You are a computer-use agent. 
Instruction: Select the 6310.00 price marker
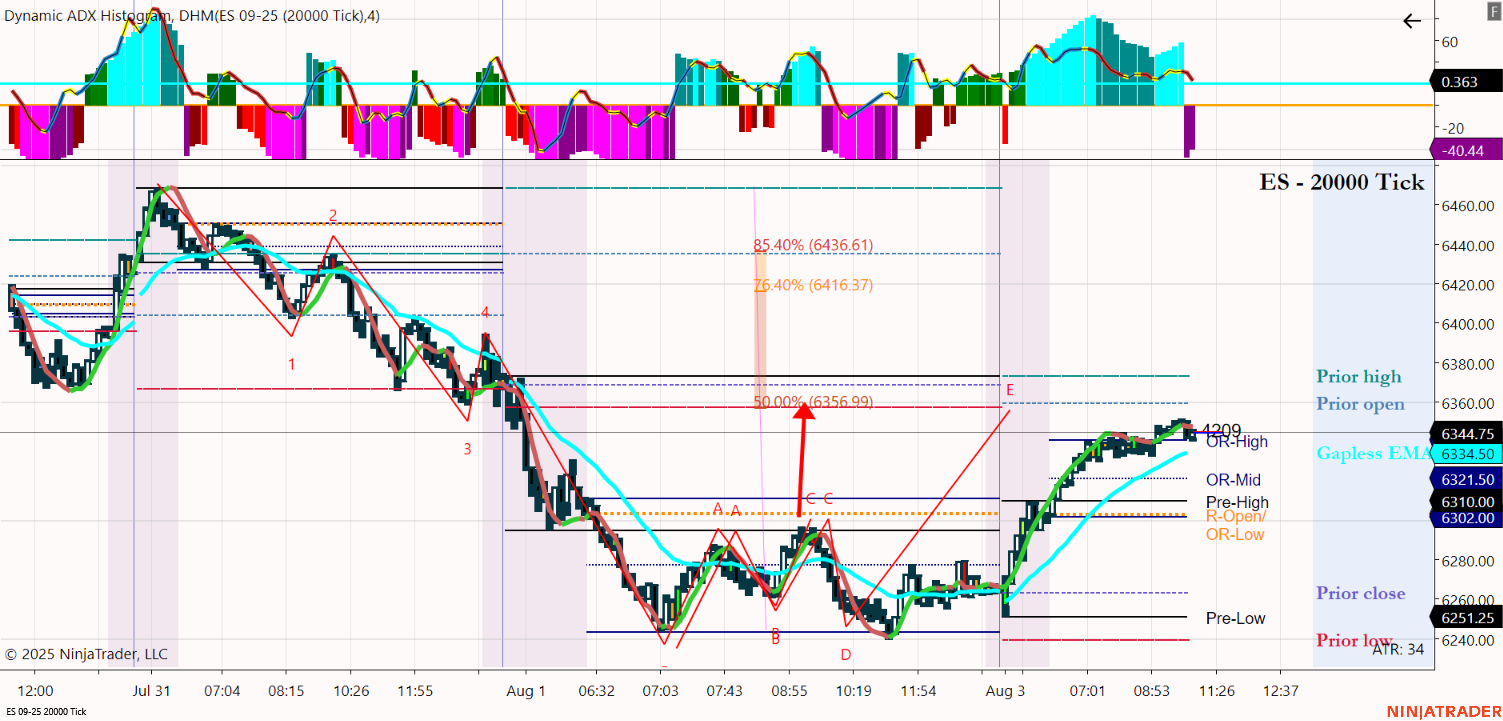tap(1468, 502)
